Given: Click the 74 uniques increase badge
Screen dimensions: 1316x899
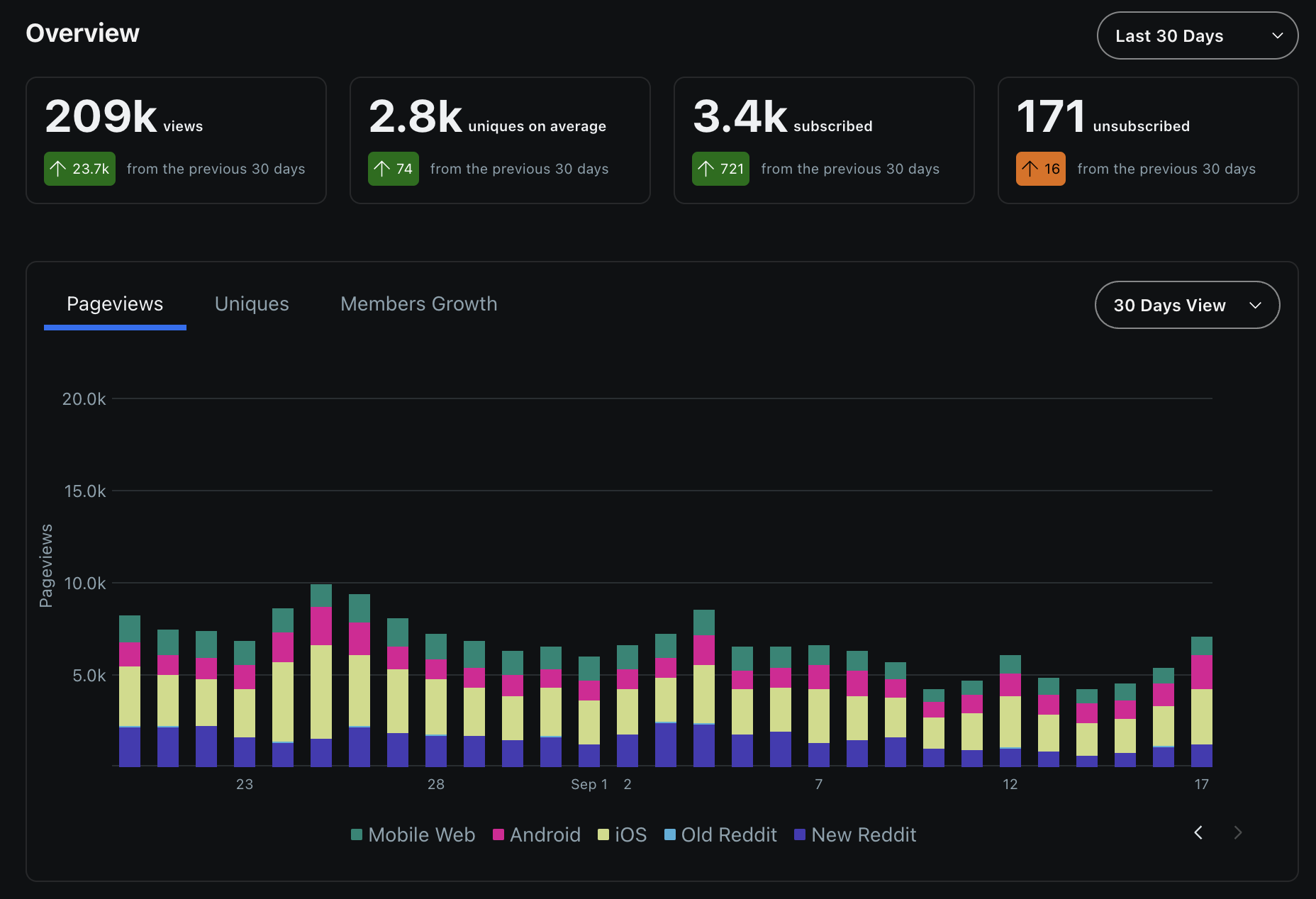Looking at the screenshot, I should [394, 169].
